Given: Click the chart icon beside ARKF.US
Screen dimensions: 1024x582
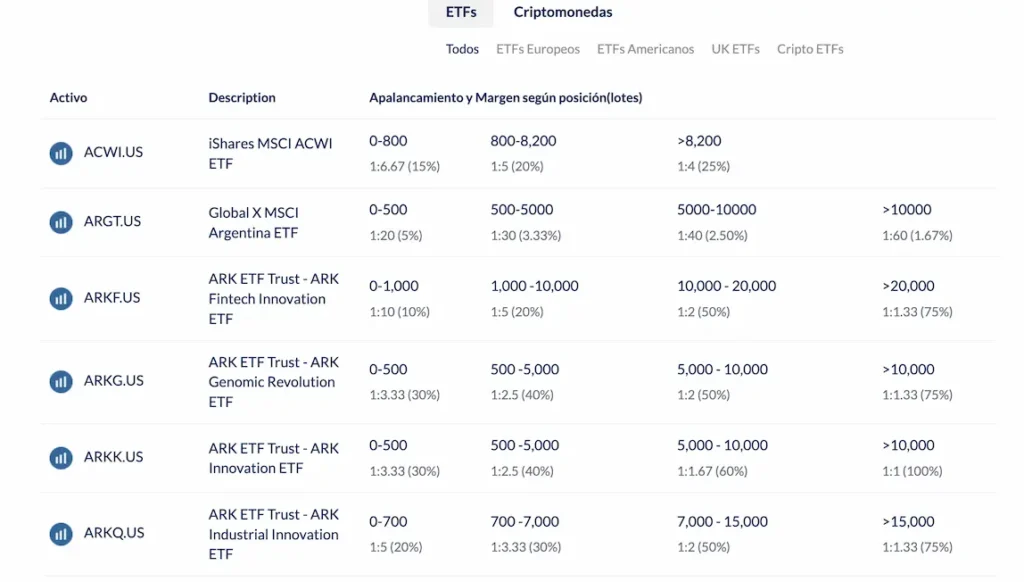Looking at the screenshot, I should point(61,298).
